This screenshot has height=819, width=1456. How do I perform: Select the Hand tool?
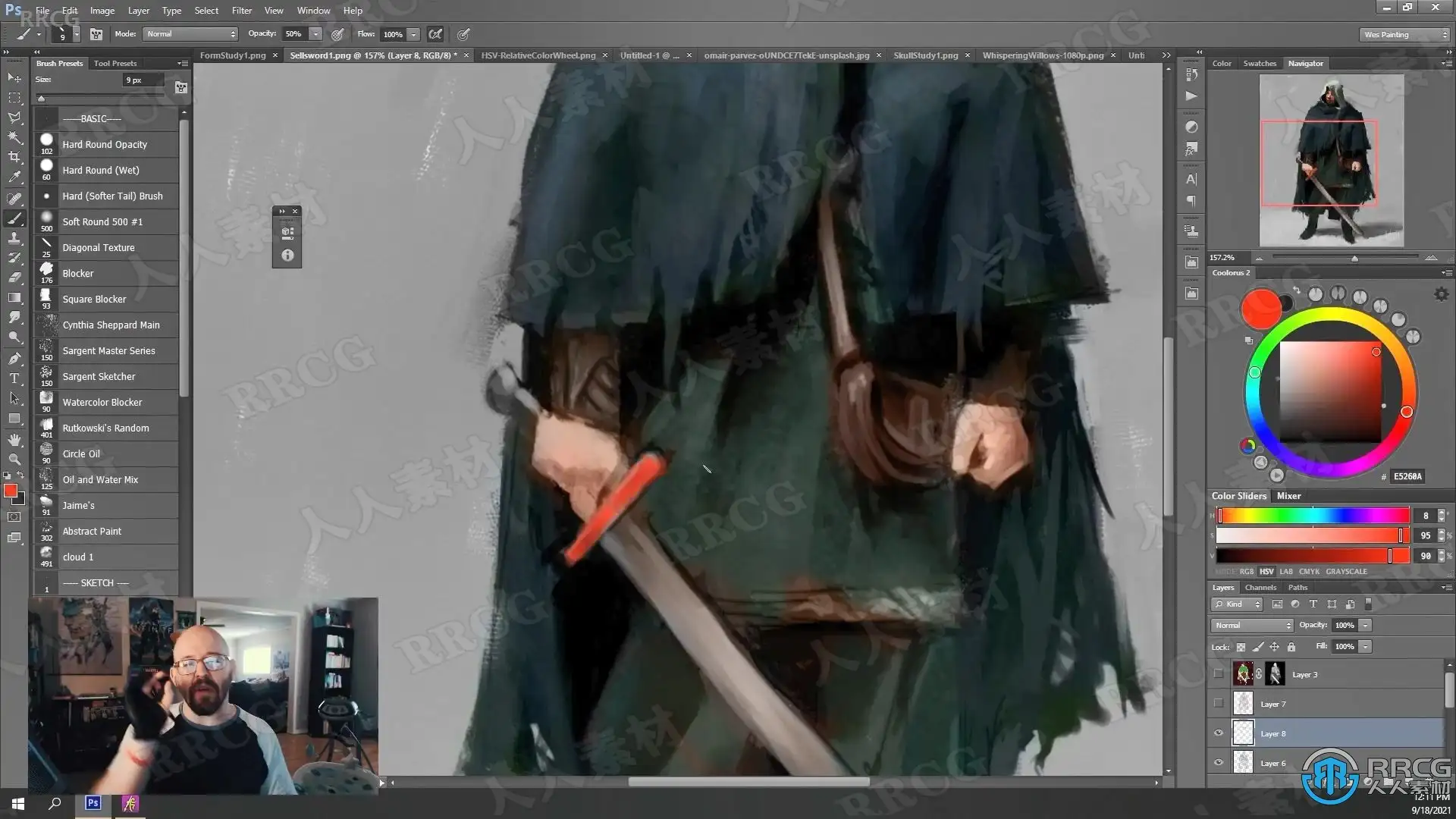tap(14, 440)
